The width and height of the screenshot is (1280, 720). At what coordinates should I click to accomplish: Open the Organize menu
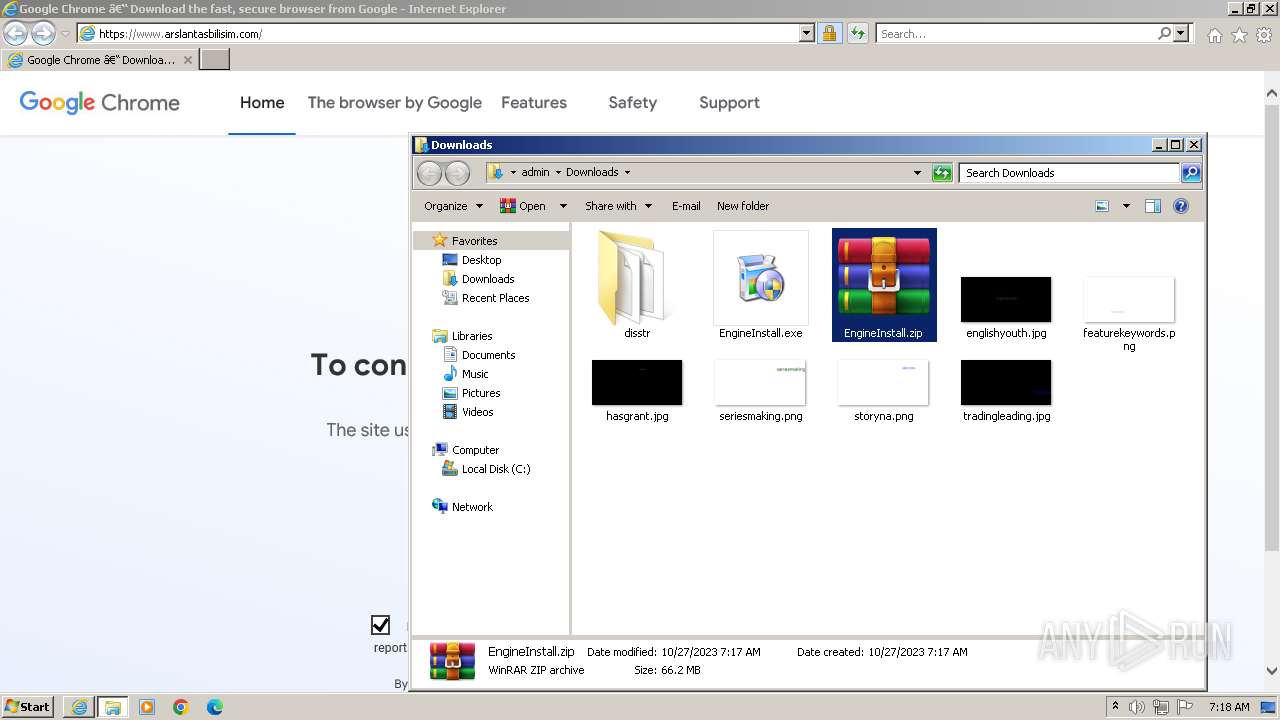coord(453,206)
